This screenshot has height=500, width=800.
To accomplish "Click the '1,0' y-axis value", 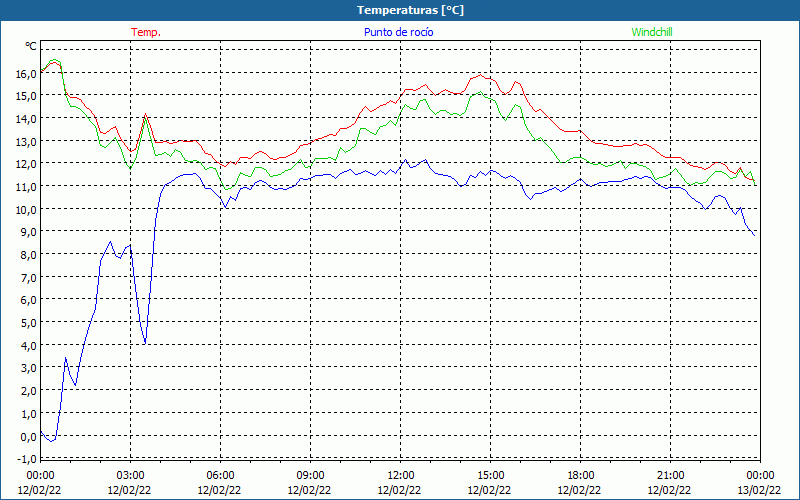I will pos(28,413).
